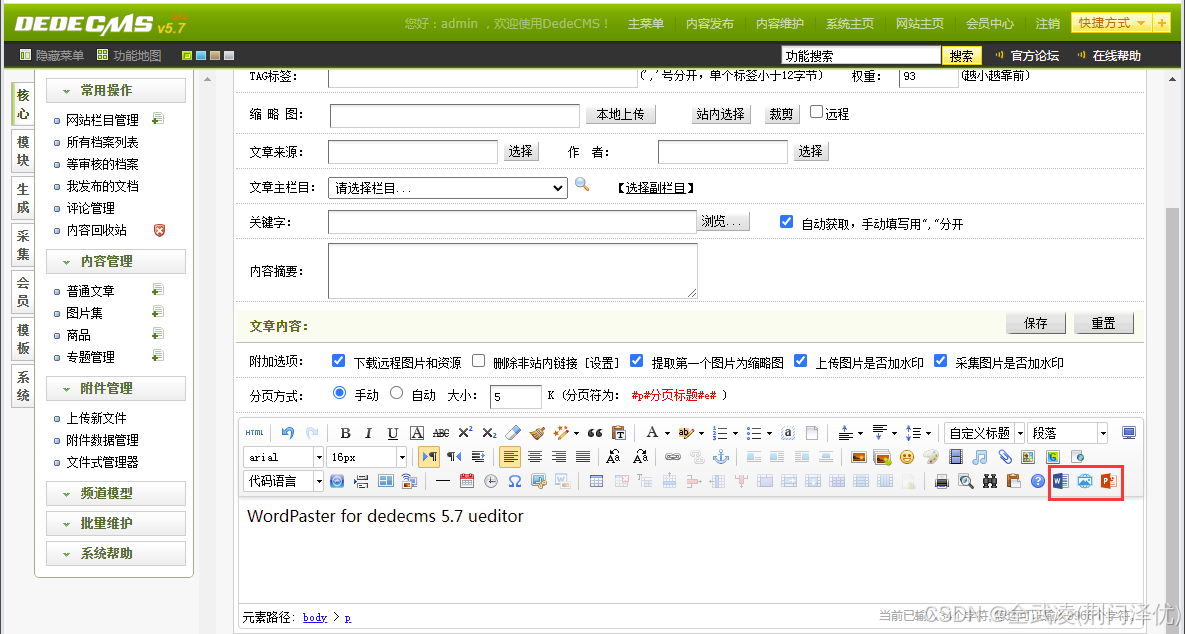Insert a special character with the Omega icon
This screenshot has height=634, width=1185.
tap(515, 481)
